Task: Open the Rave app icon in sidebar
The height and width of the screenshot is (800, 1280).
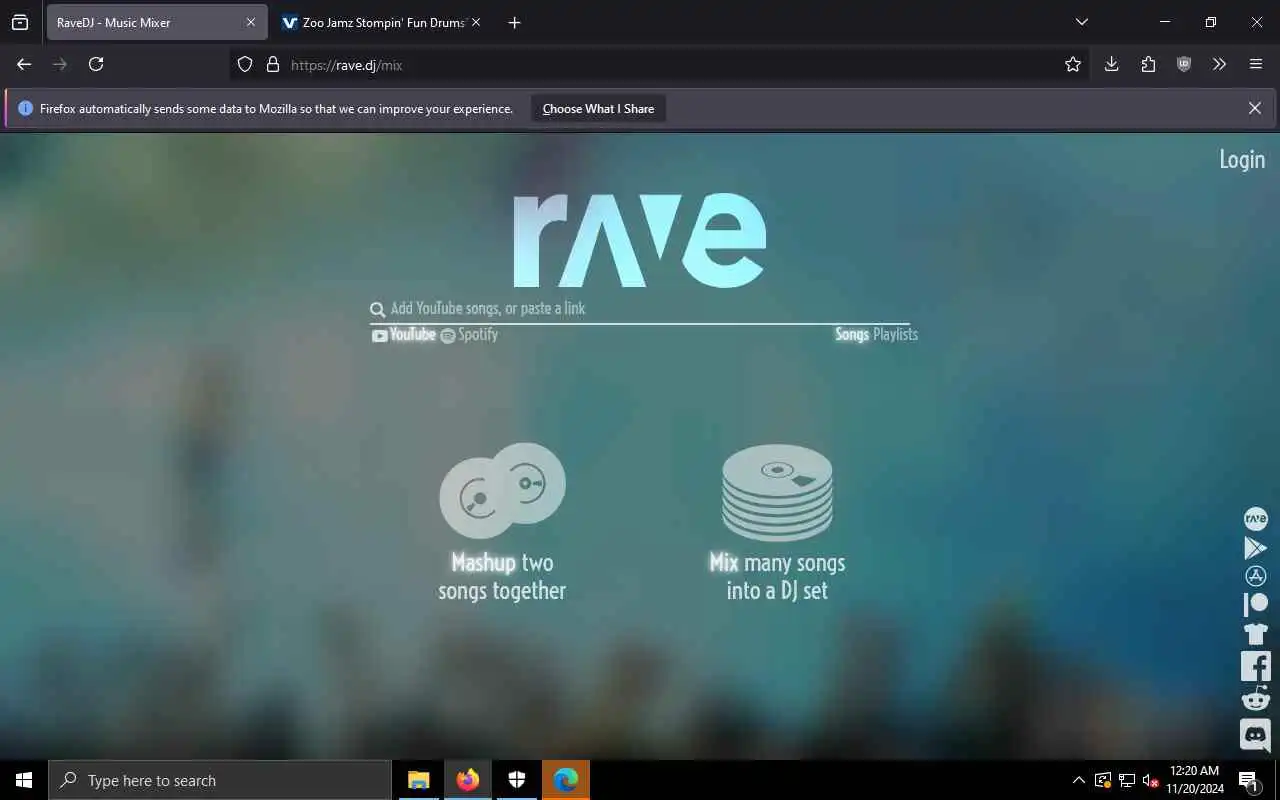Action: (1255, 519)
